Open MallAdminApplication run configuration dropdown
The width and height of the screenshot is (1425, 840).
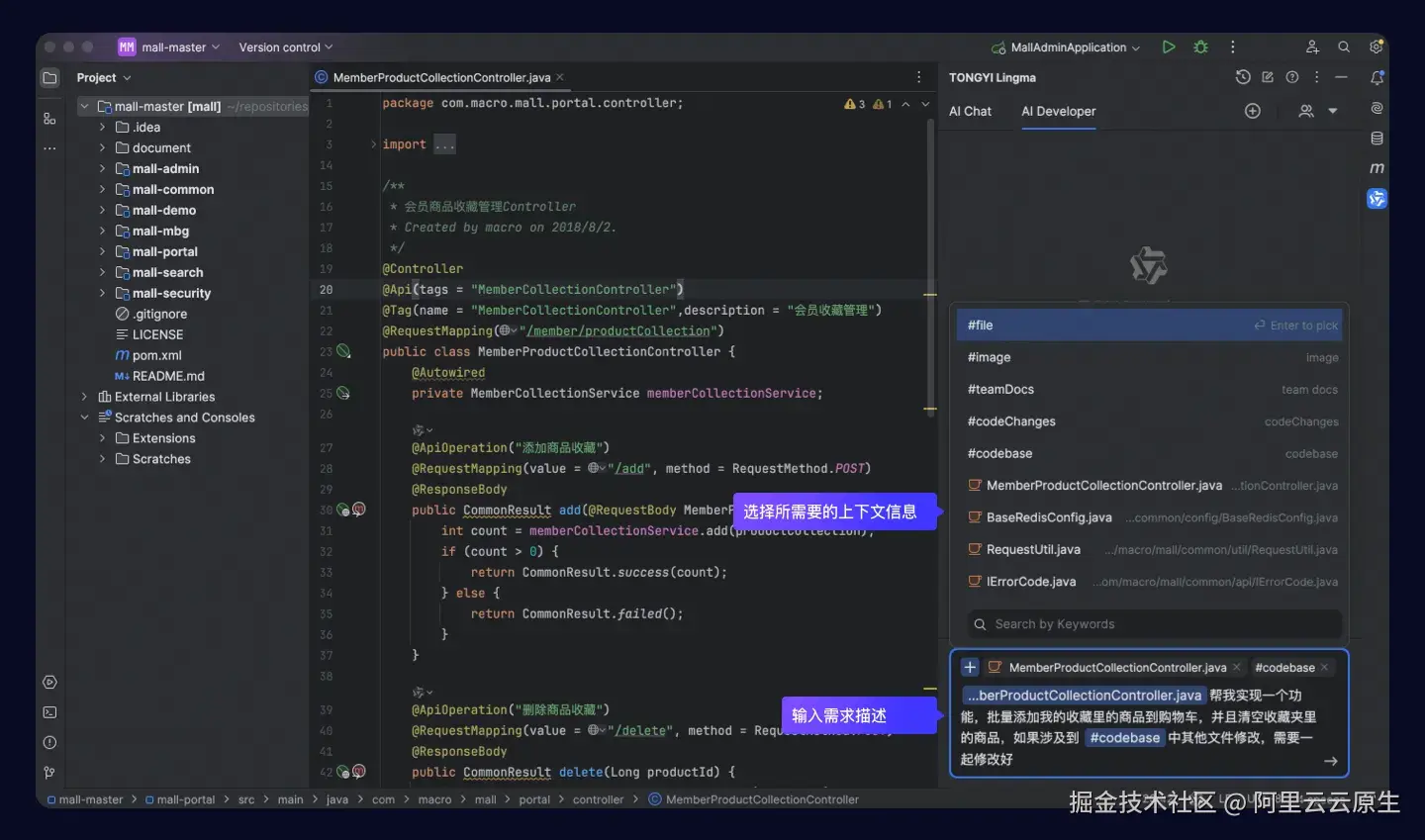[x=1067, y=47]
